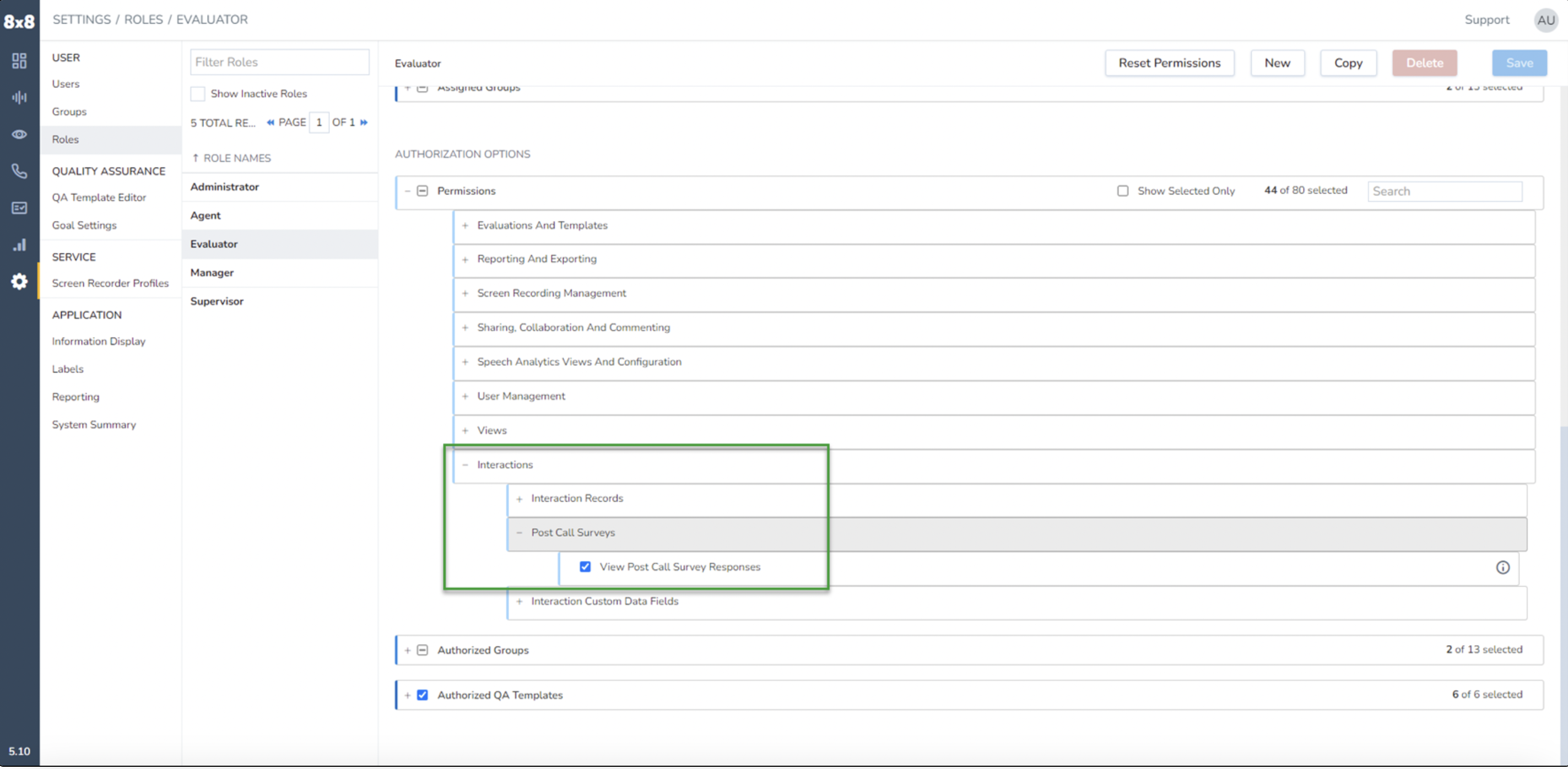Screen dimensions: 1568x769
Task: Expand the Authorized QA Templates section
Action: 407,695
